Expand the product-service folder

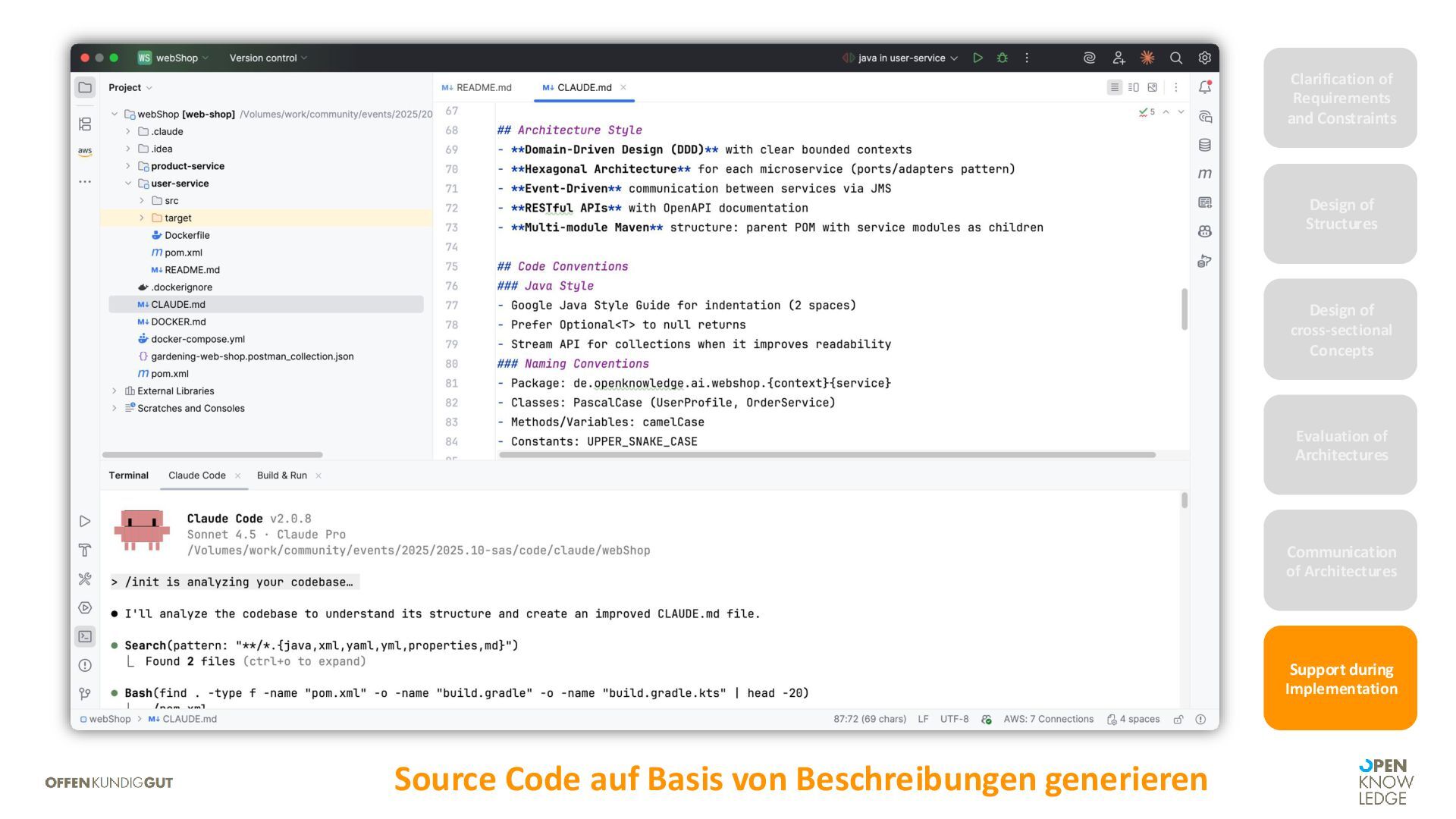click(128, 166)
